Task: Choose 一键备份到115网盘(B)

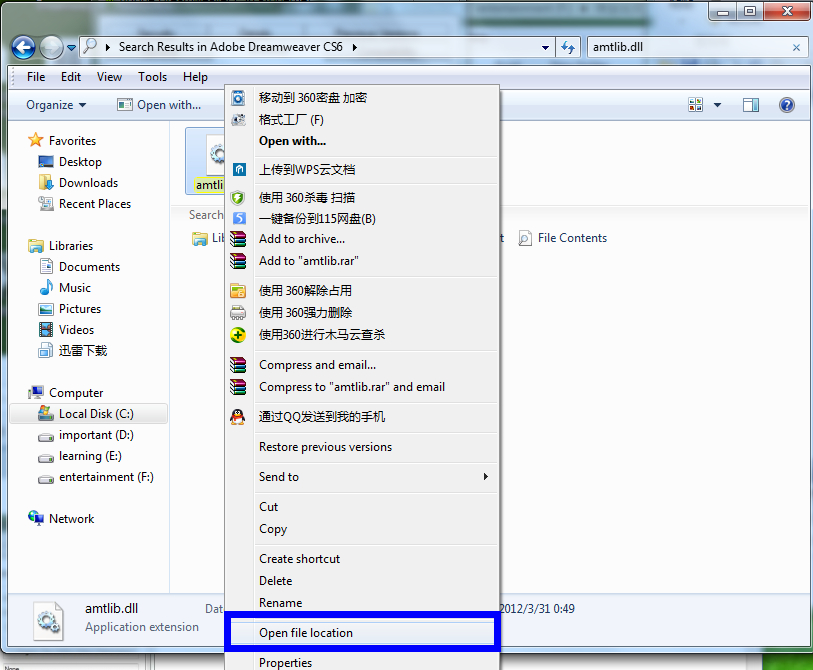Action: pos(363,218)
